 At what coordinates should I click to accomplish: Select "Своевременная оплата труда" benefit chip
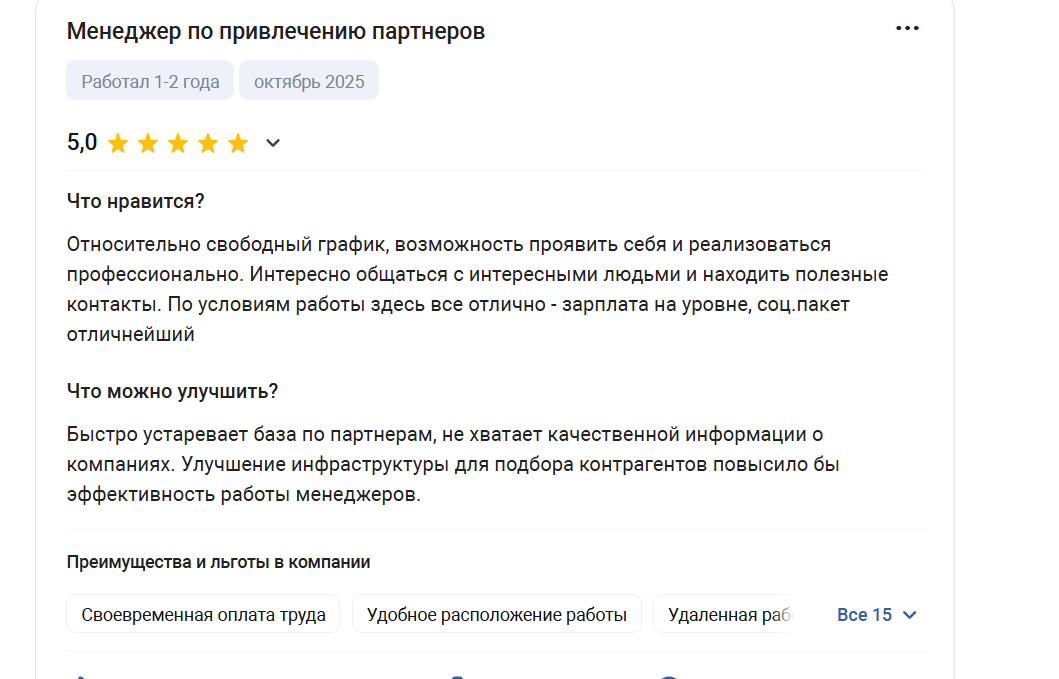(203, 615)
